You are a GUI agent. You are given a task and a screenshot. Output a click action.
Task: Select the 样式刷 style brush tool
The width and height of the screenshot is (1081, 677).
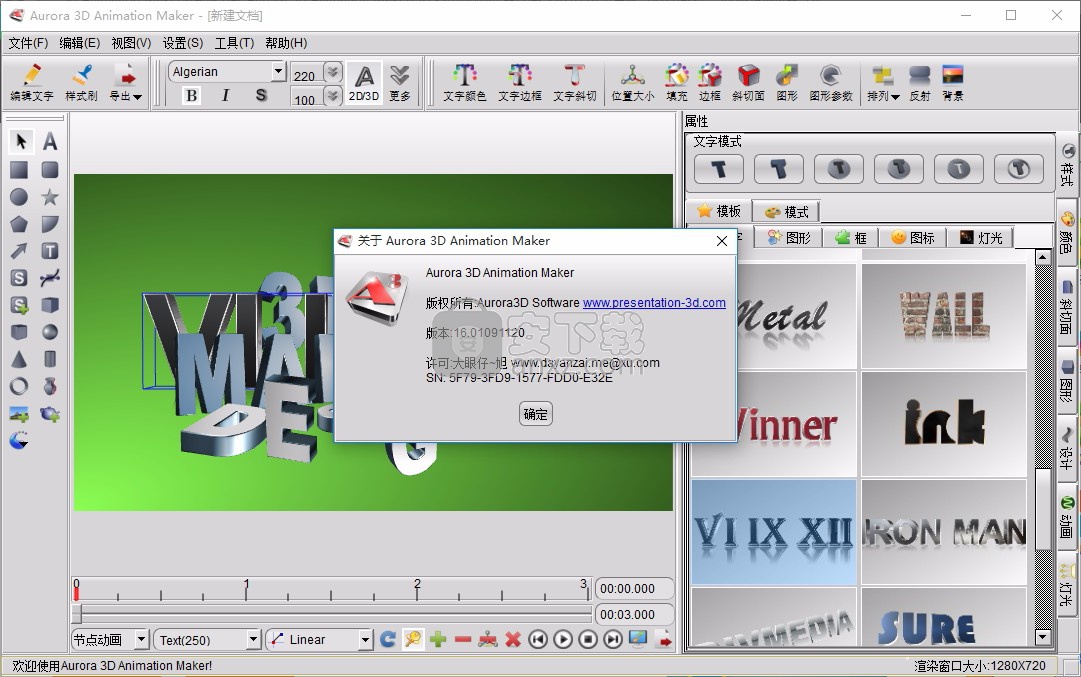pos(81,83)
